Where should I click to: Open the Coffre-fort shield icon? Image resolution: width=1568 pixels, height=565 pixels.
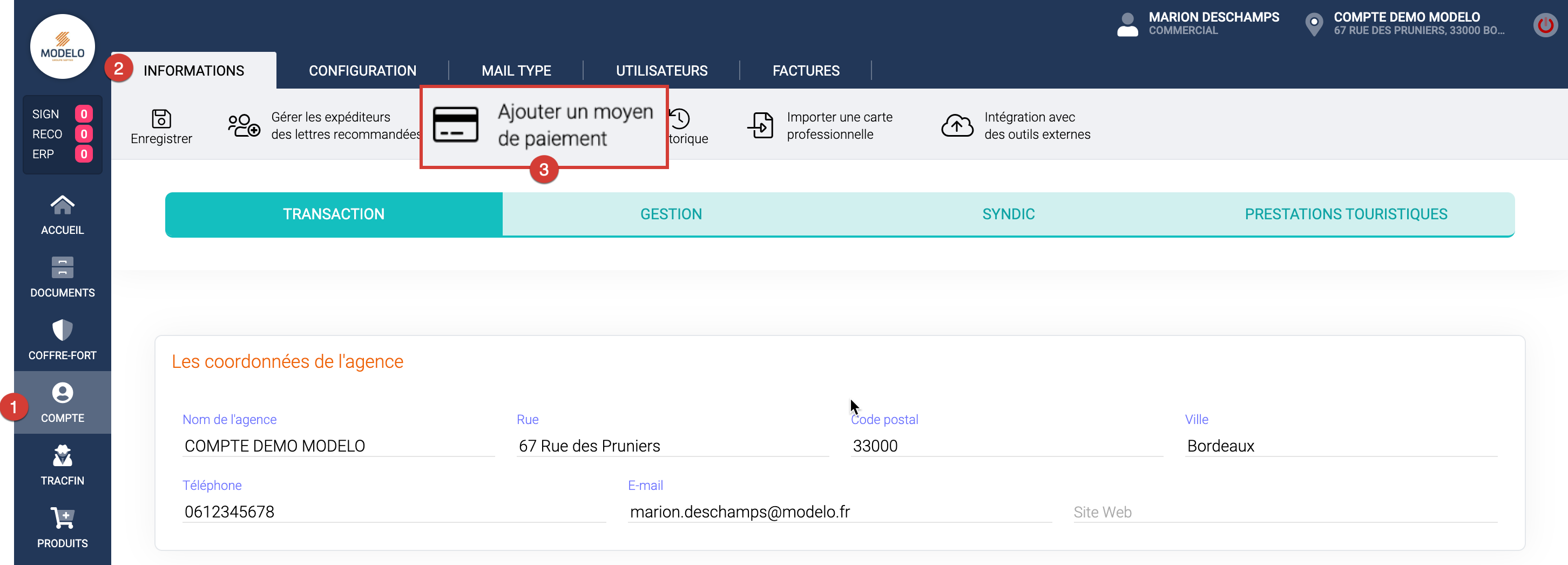point(62,331)
